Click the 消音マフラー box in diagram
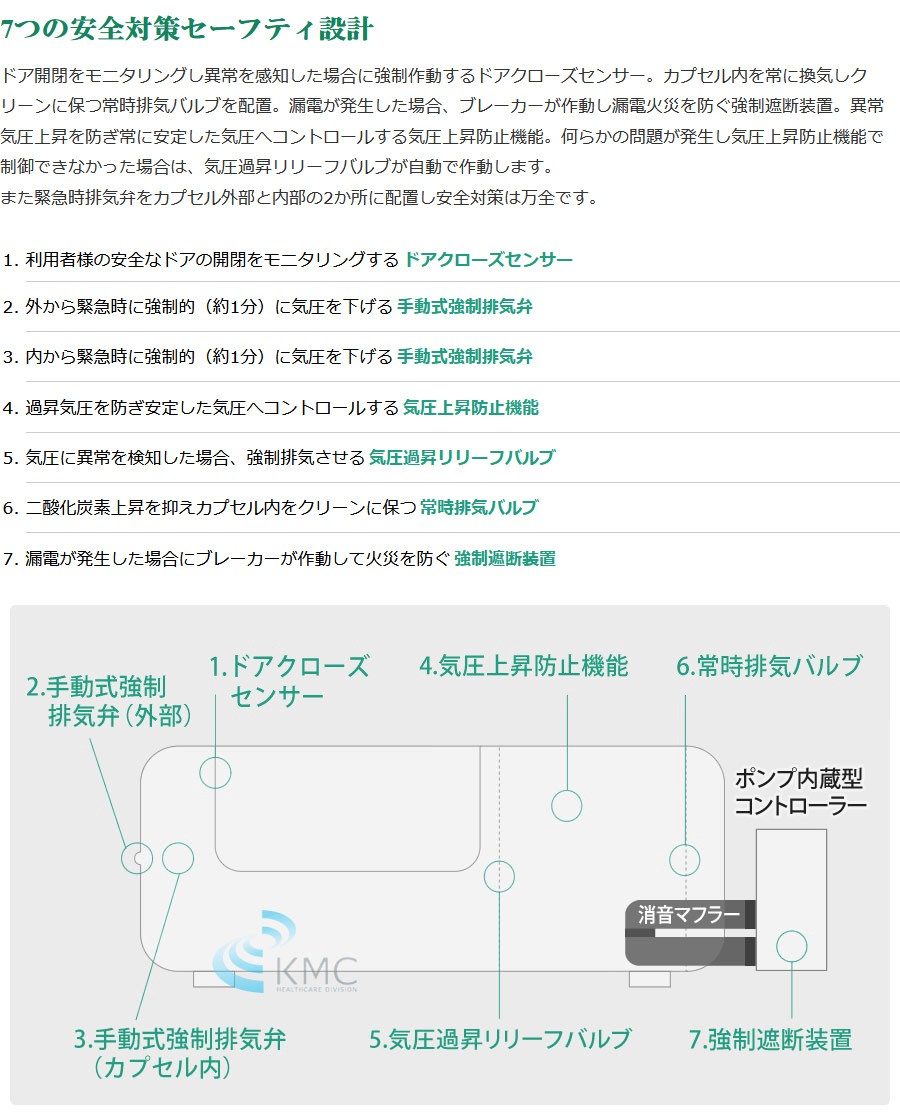 point(689,933)
